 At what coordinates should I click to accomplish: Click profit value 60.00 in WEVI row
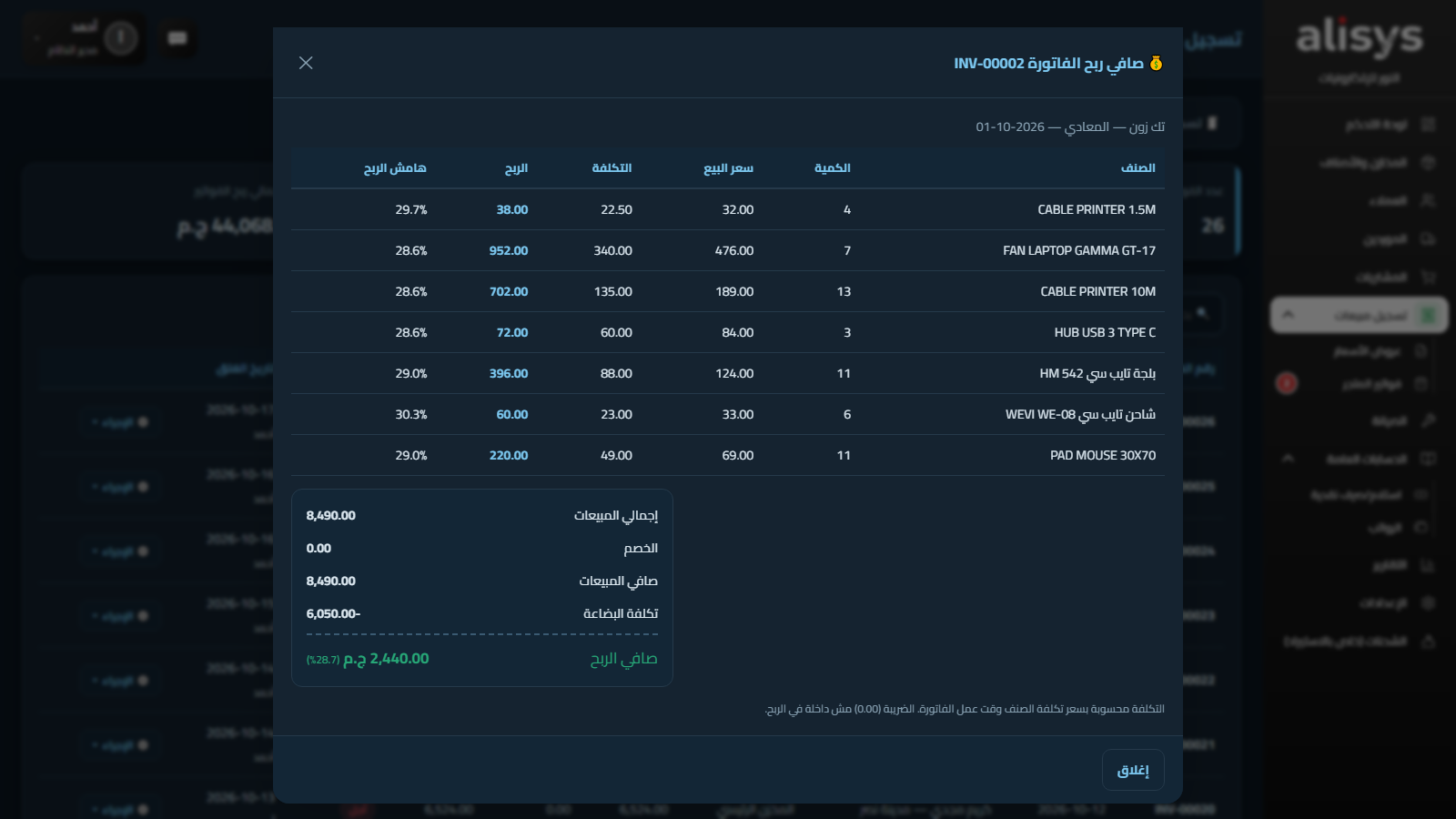tap(512, 414)
